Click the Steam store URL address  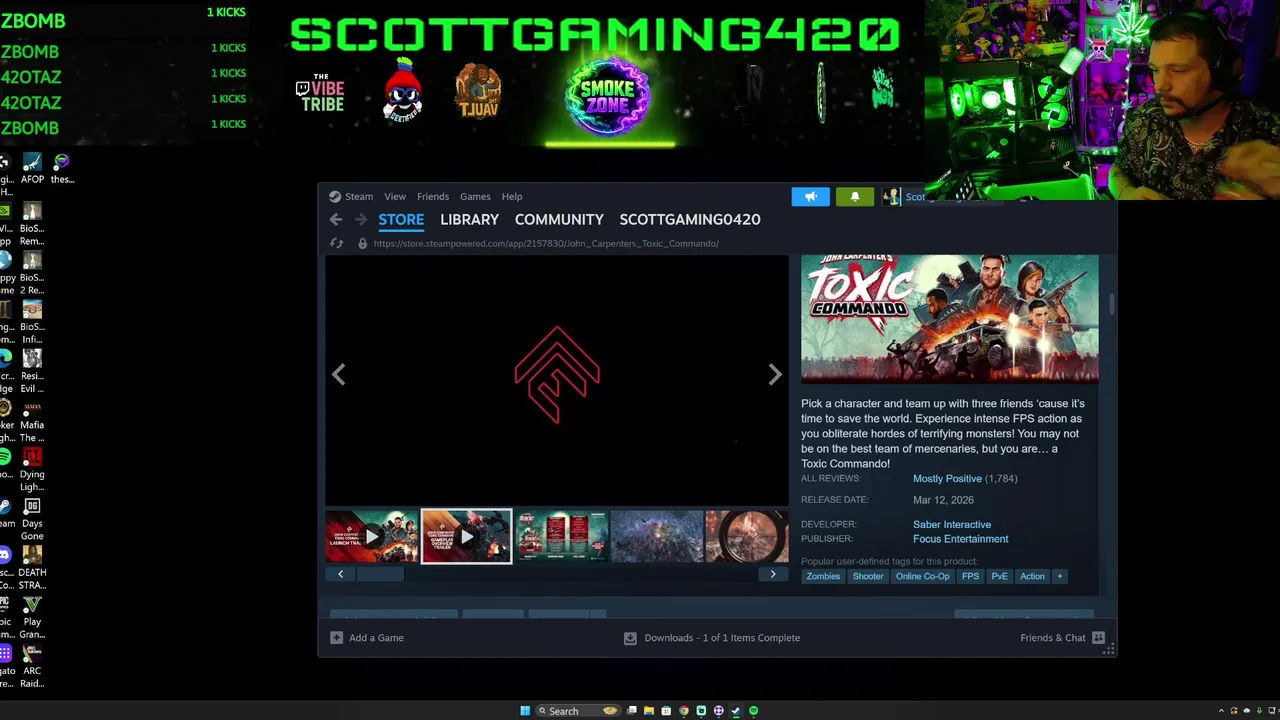pyautogui.click(x=546, y=243)
